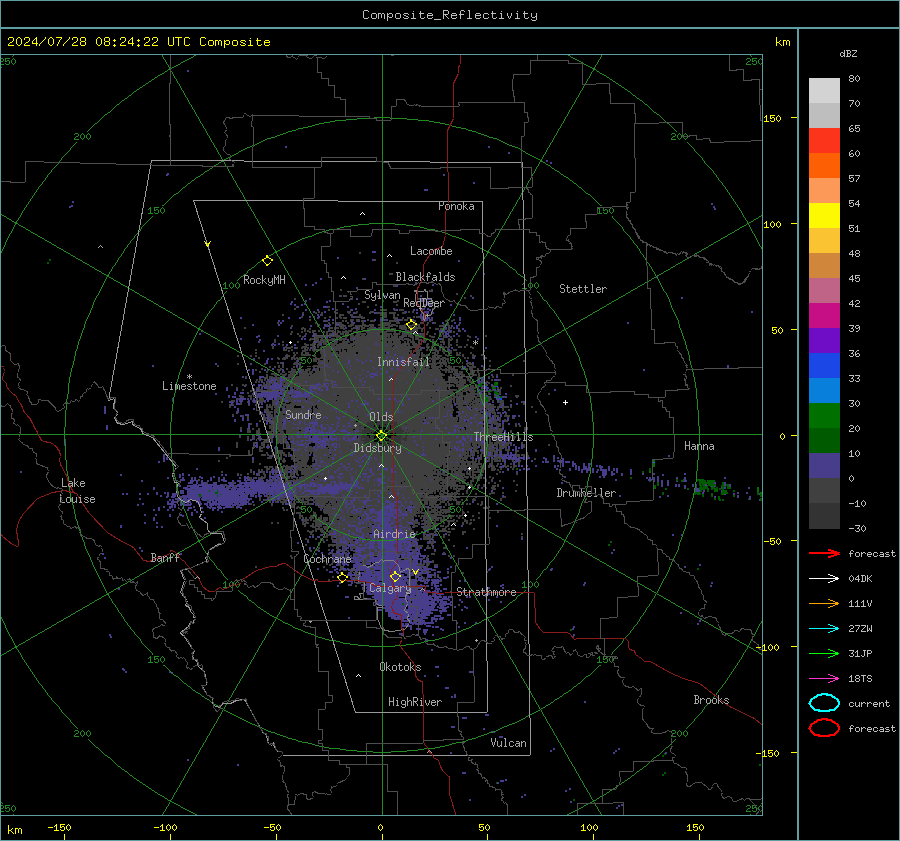The height and width of the screenshot is (841, 900).
Task: Click the green 31JP arrow icon
Action: pyautogui.click(x=824, y=653)
